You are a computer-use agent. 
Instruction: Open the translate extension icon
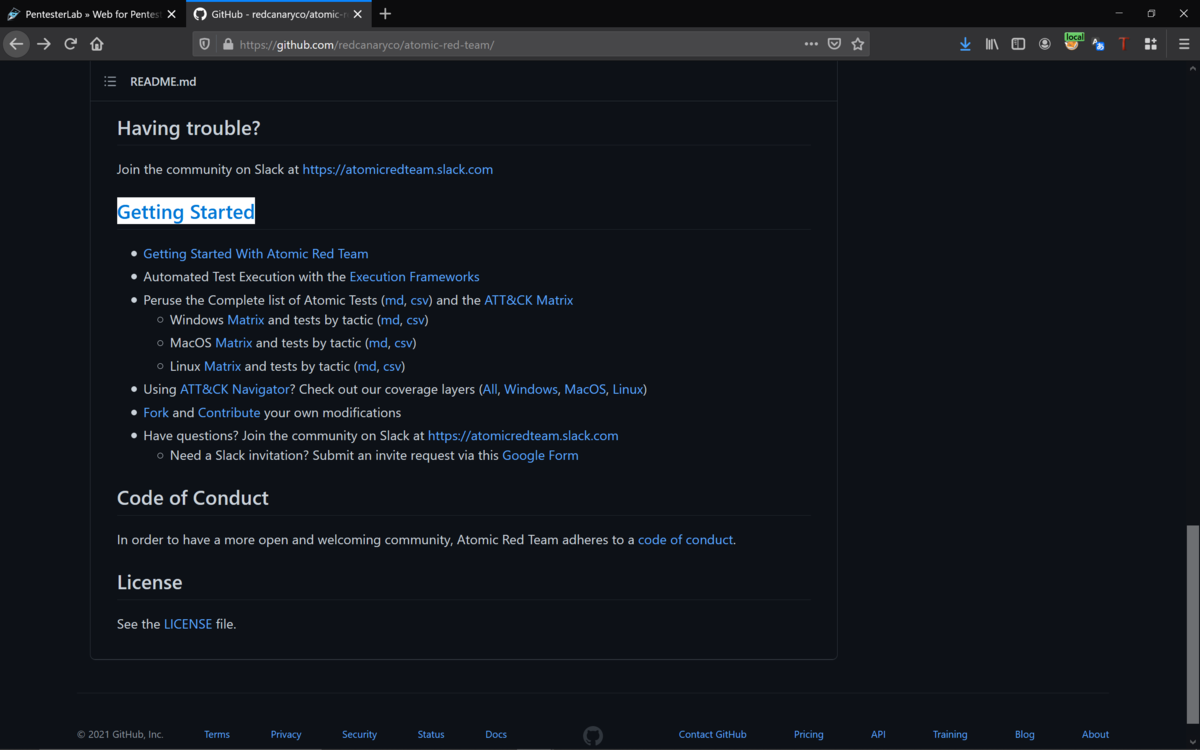(1098, 44)
